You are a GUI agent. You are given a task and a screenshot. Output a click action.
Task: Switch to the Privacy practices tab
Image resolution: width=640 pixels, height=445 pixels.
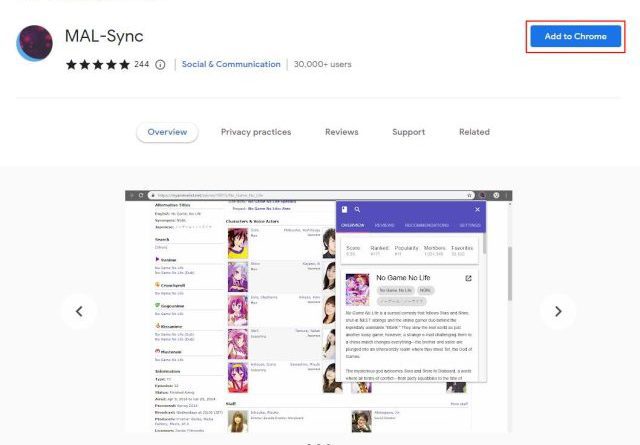(x=256, y=132)
